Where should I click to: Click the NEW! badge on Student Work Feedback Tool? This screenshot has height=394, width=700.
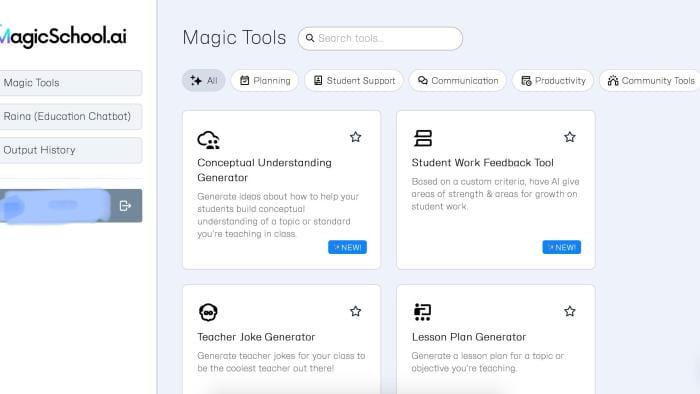pyautogui.click(x=562, y=247)
